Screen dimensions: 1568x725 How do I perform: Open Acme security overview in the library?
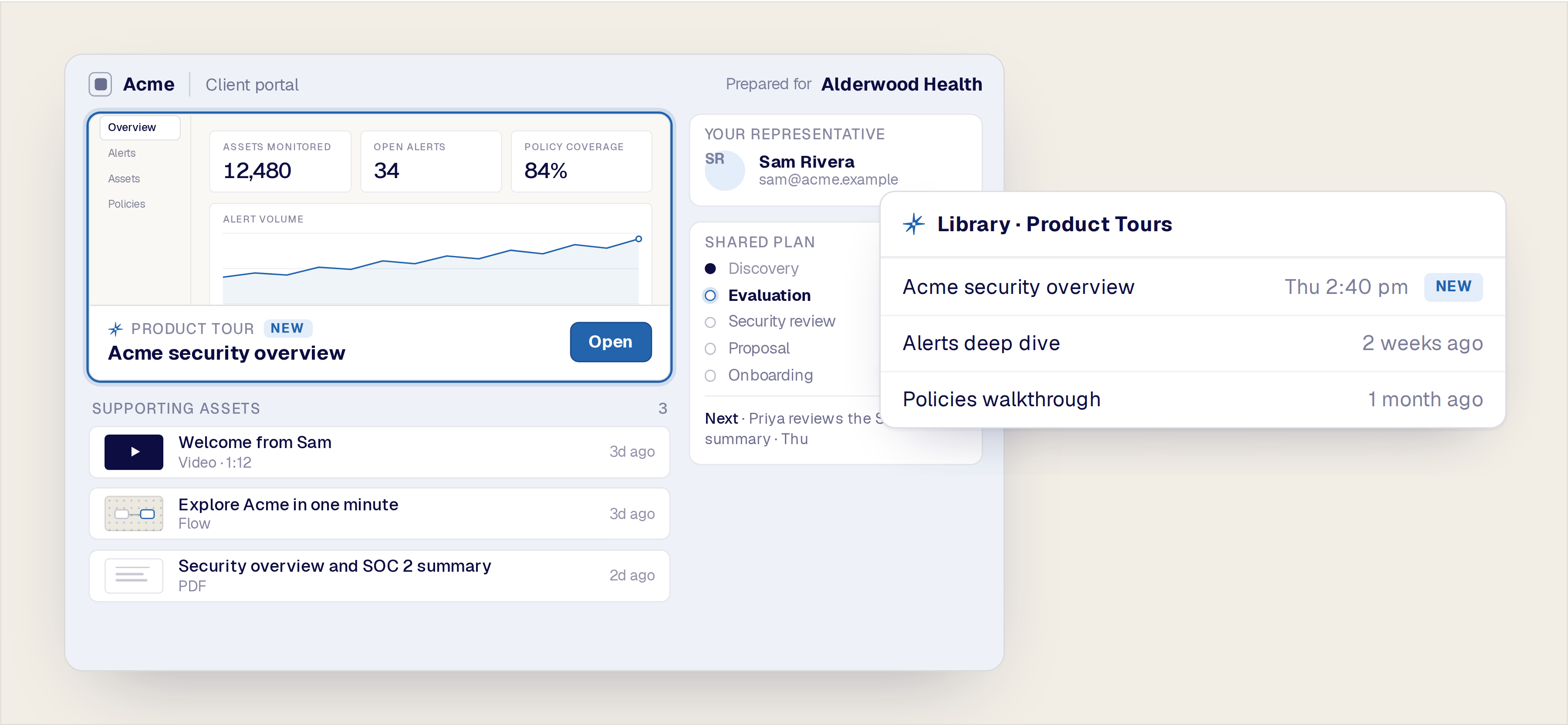[x=1193, y=287]
